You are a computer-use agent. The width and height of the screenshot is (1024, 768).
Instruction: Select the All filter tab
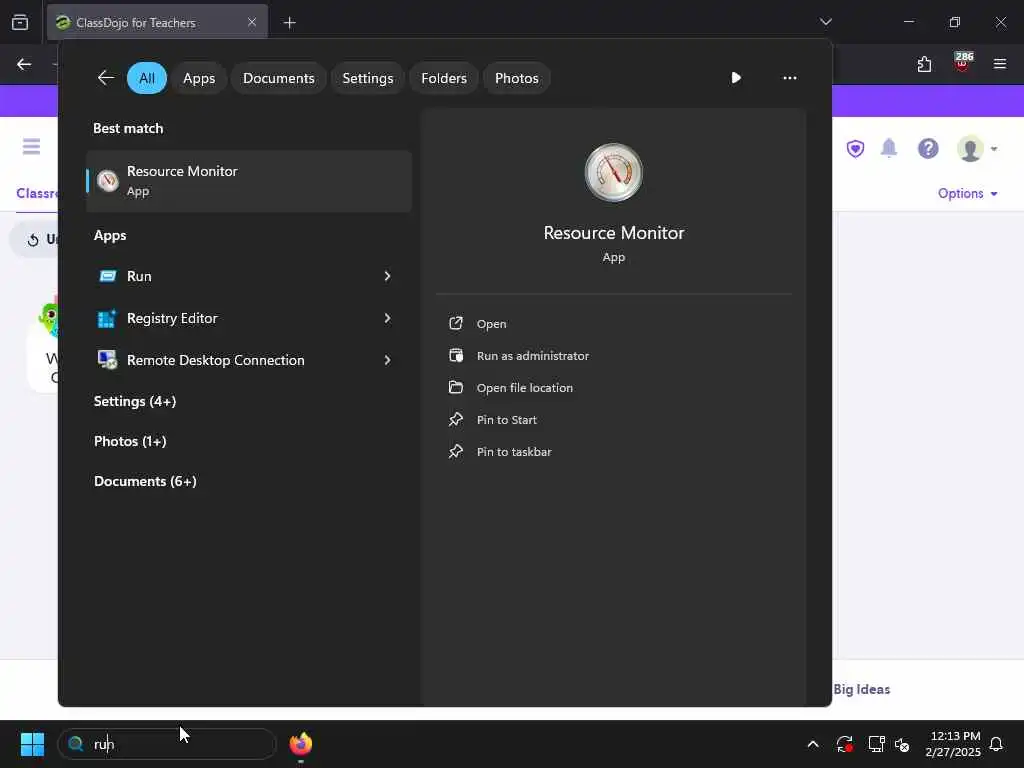[x=147, y=78]
